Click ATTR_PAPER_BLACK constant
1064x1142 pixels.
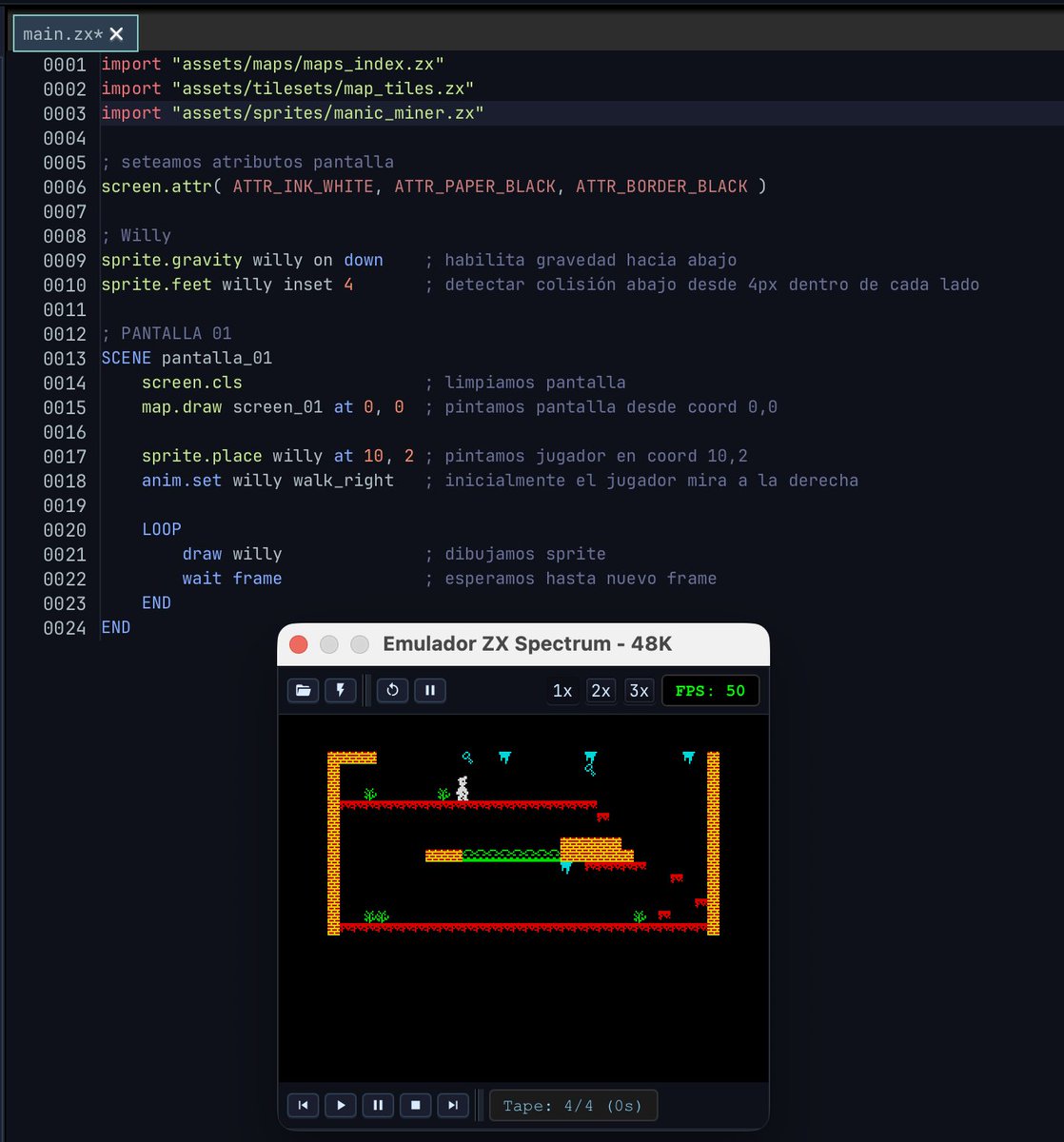pyautogui.click(x=475, y=187)
